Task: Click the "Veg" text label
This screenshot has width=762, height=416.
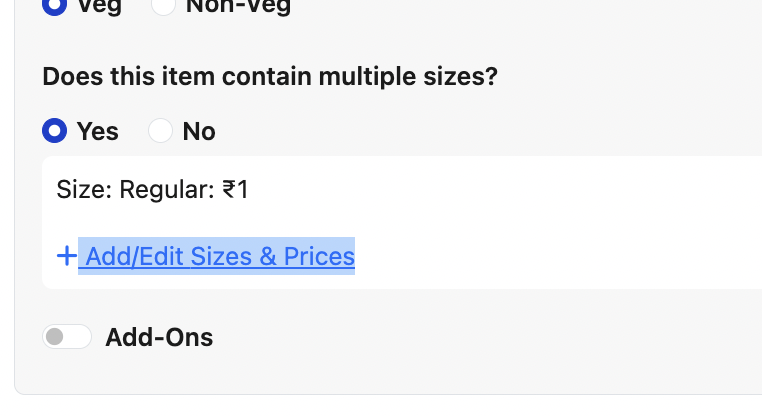Action: (100, 5)
